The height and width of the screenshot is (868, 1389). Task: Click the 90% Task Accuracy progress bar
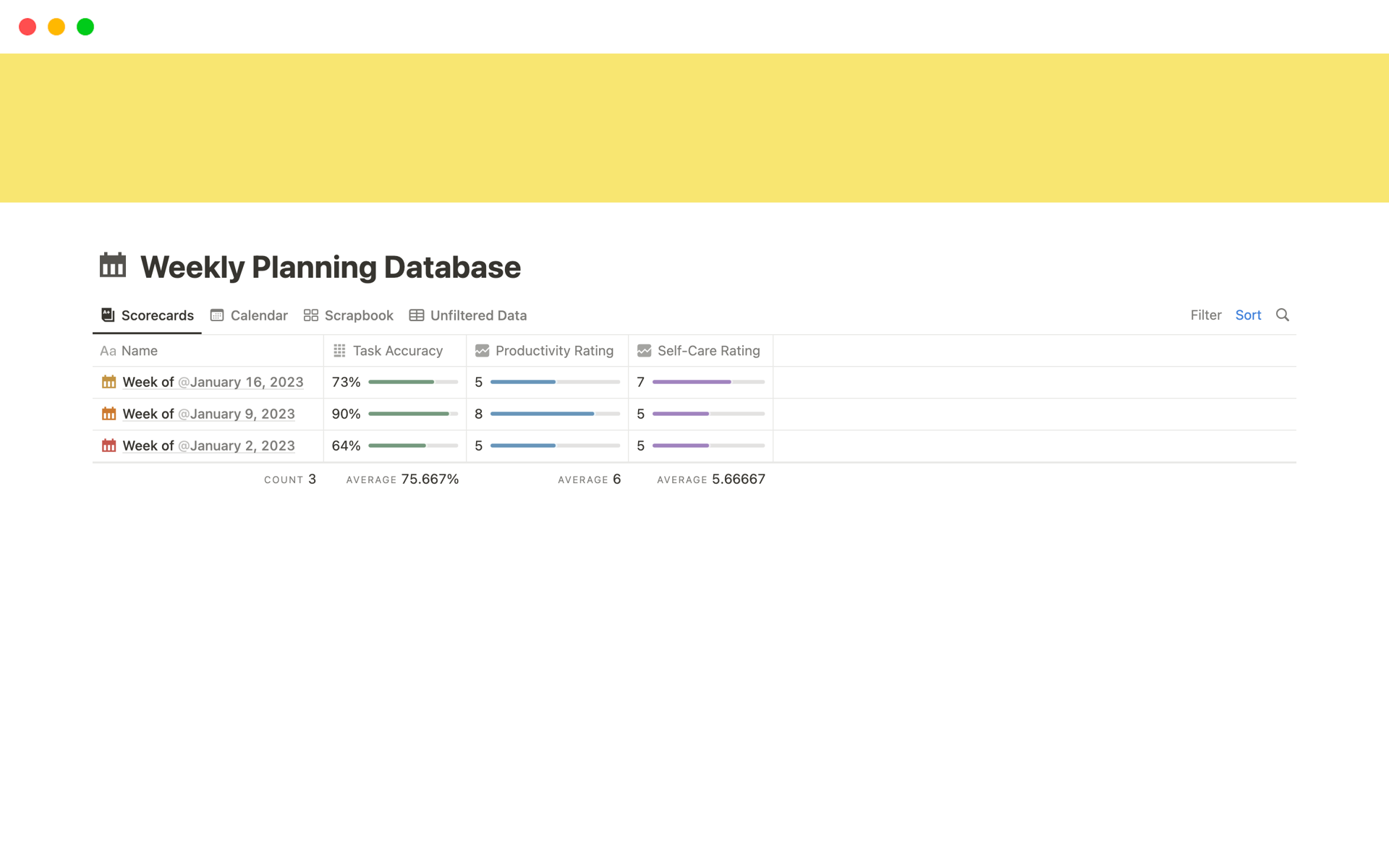tap(412, 414)
